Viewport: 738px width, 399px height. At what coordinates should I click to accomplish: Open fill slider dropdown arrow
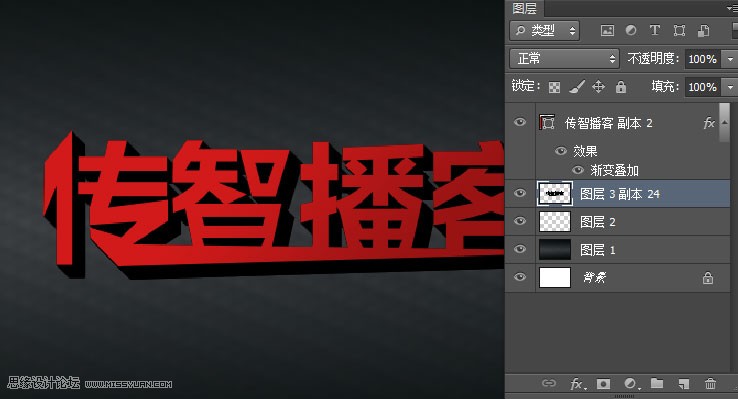730,87
